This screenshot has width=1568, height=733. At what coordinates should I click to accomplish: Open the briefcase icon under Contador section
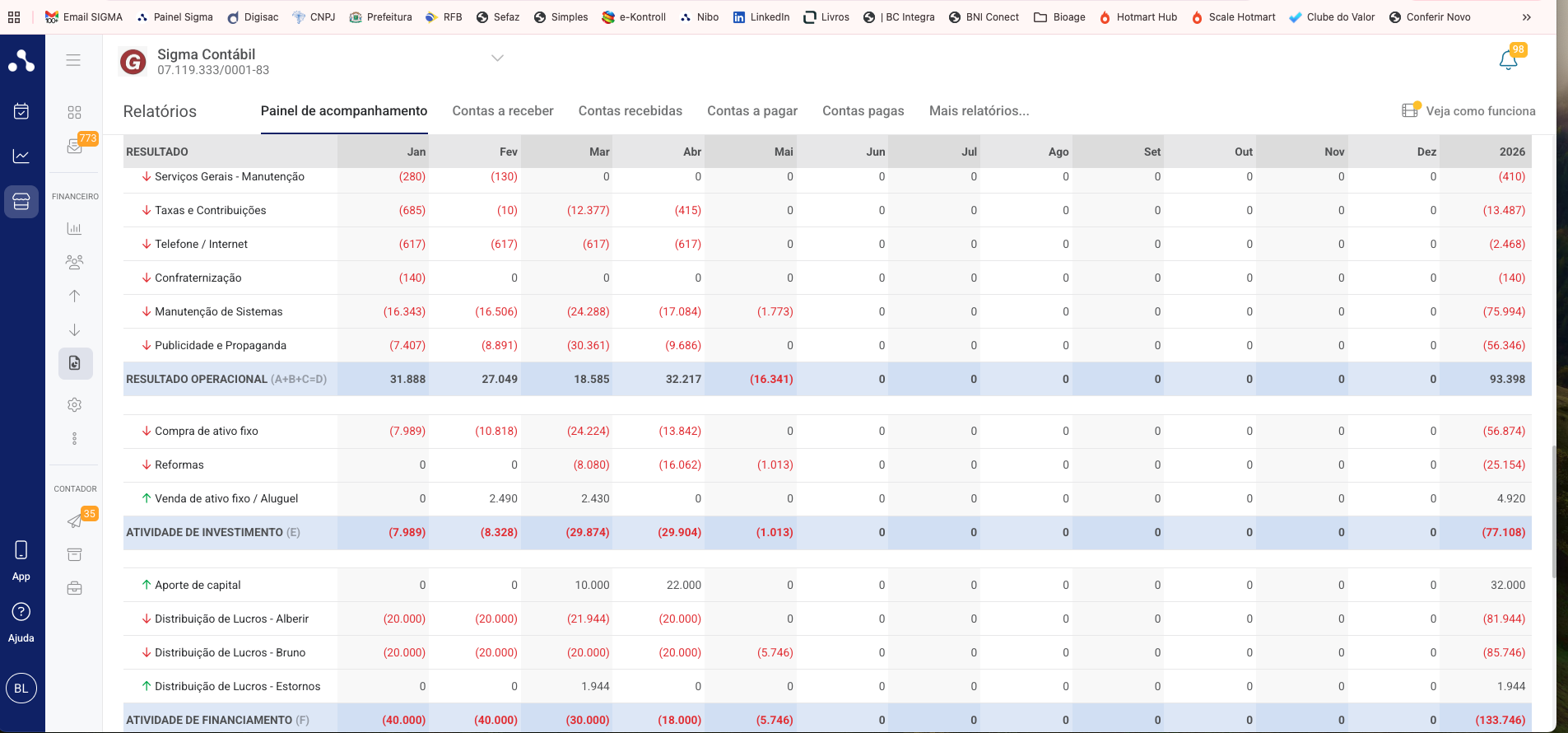74,588
